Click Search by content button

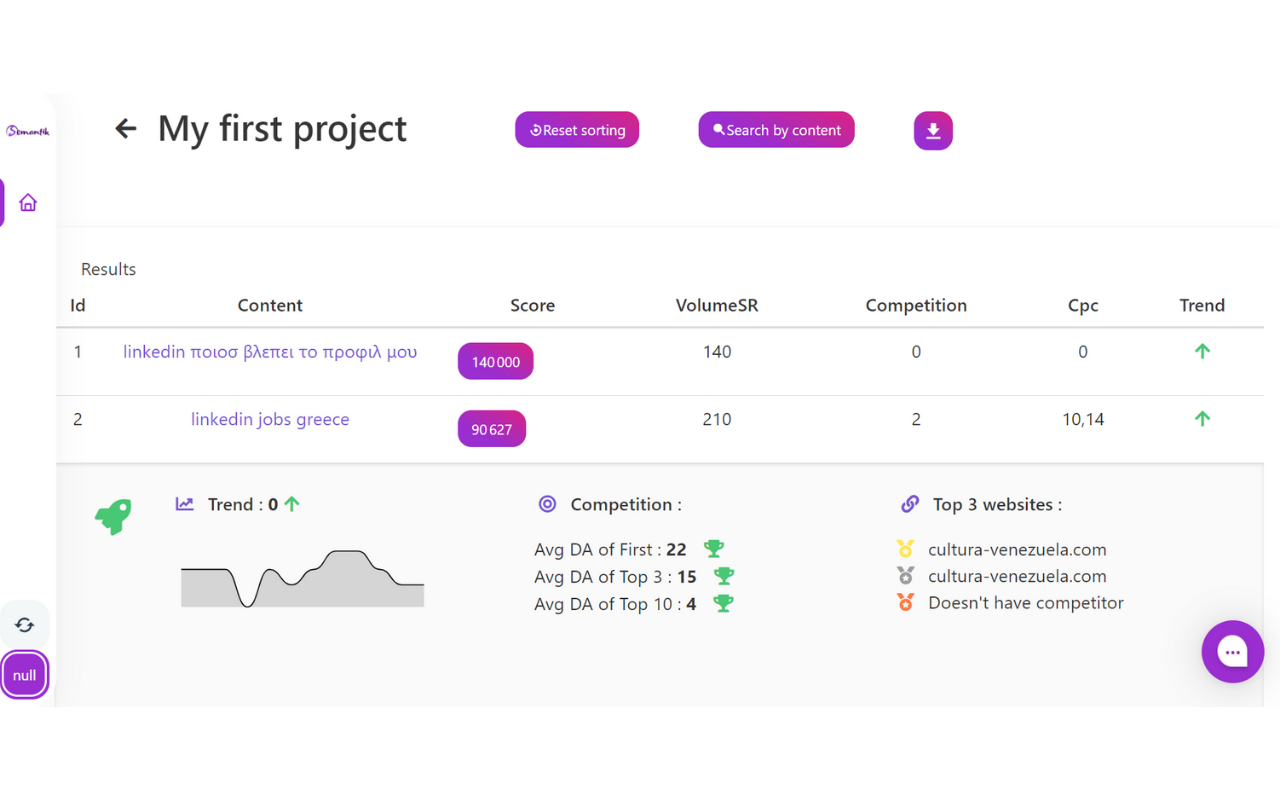[x=776, y=130]
